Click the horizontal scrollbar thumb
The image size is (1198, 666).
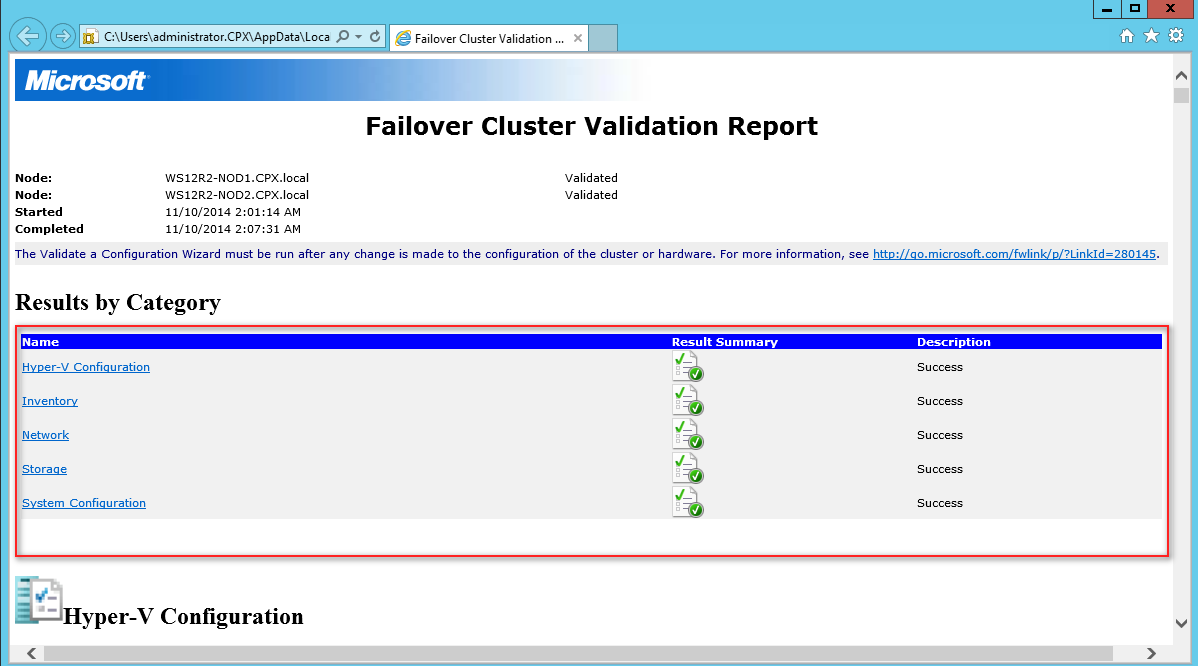(578, 654)
